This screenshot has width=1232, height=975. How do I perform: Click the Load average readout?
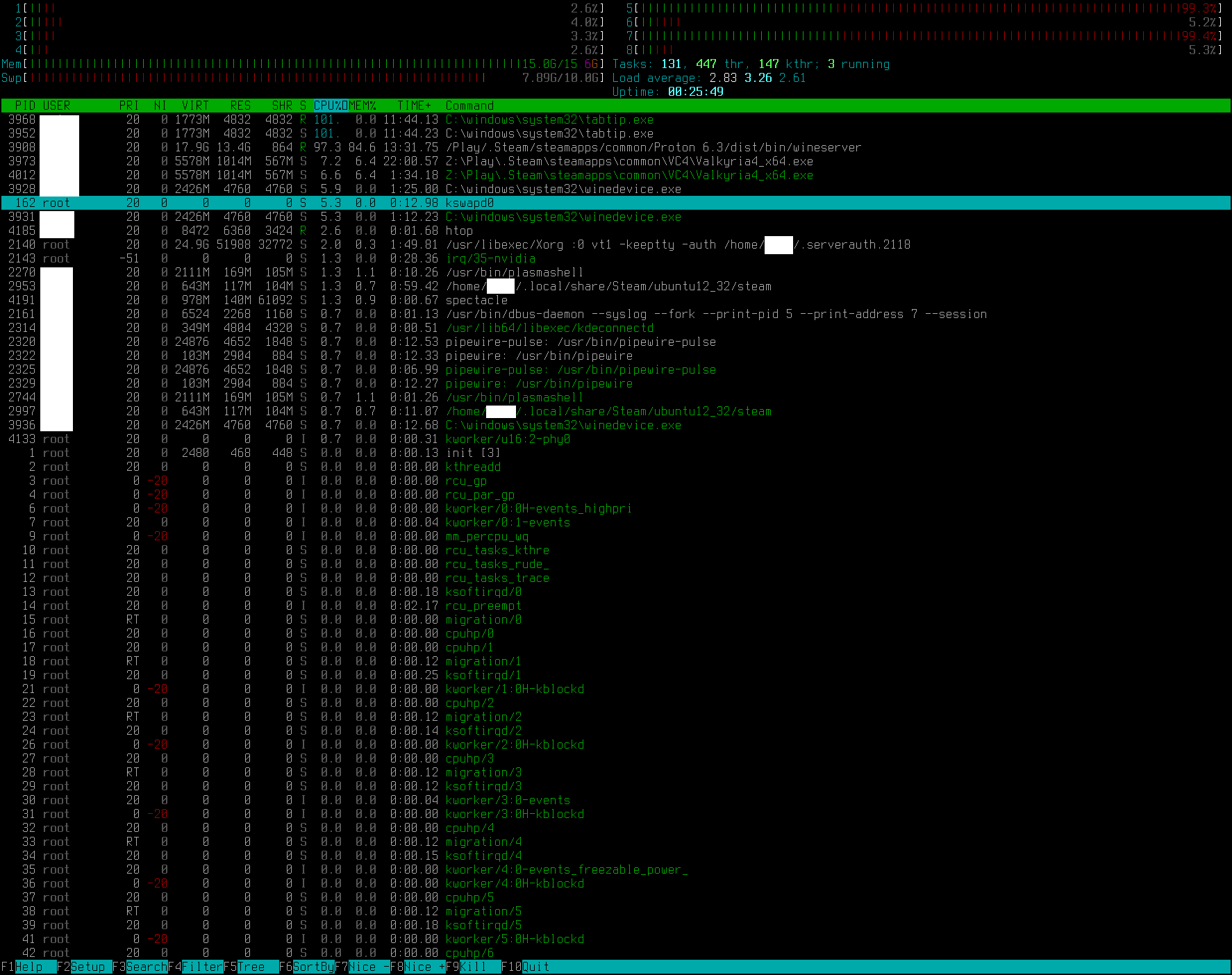[709, 78]
